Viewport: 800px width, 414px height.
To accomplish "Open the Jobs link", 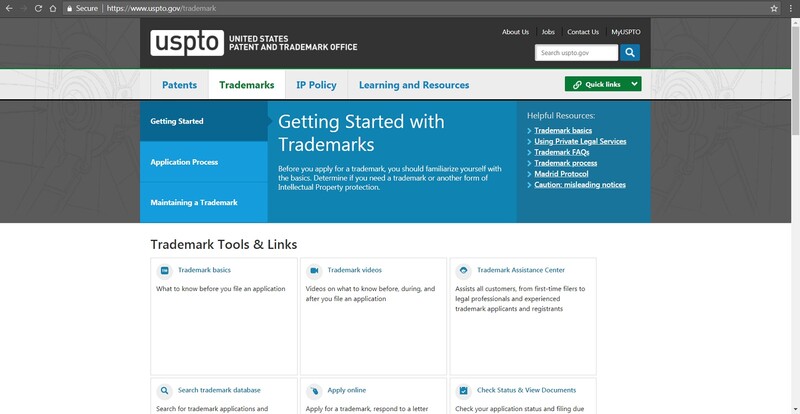I will click(548, 32).
